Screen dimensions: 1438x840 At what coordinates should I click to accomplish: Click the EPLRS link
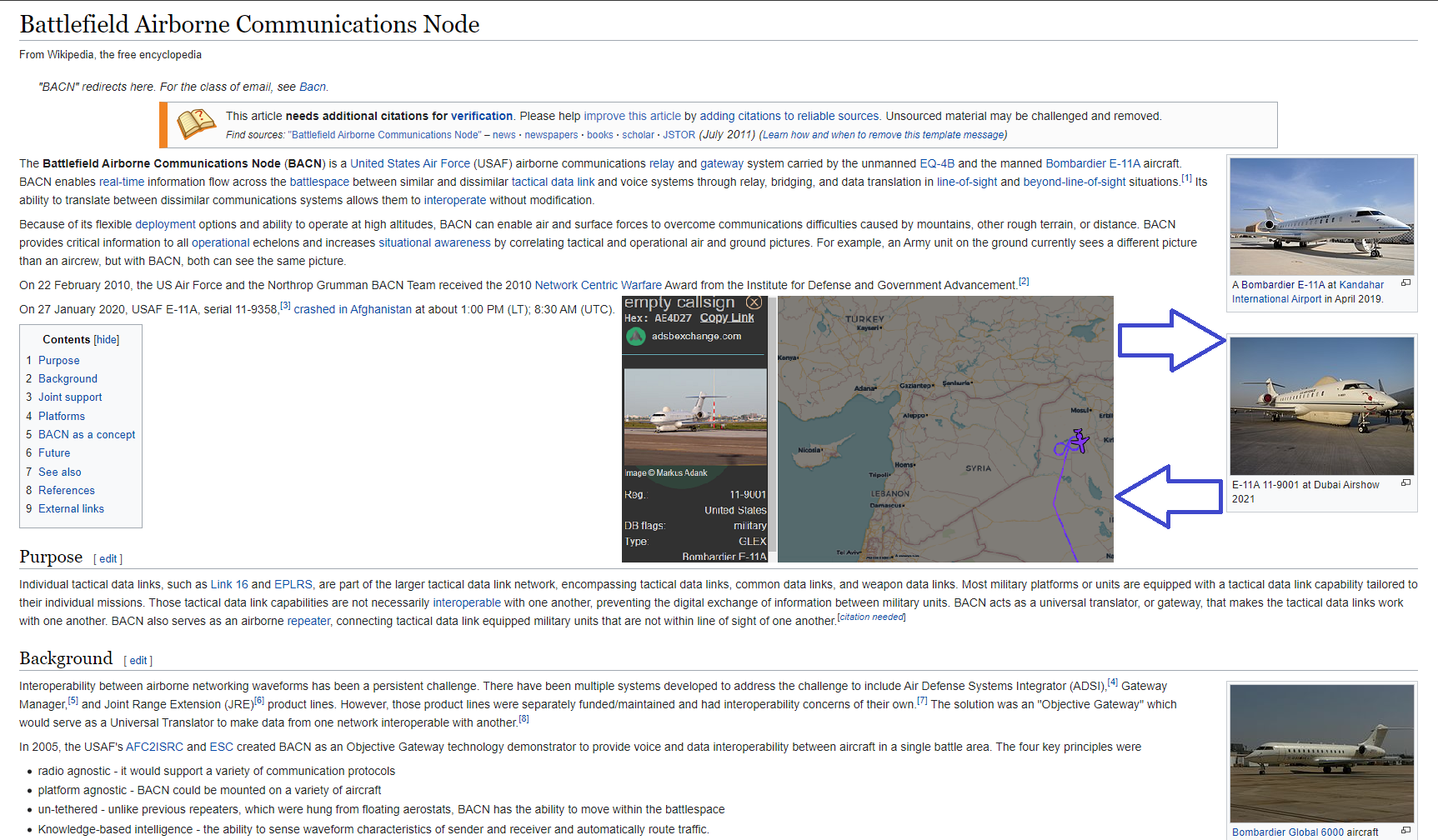coord(293,585)
